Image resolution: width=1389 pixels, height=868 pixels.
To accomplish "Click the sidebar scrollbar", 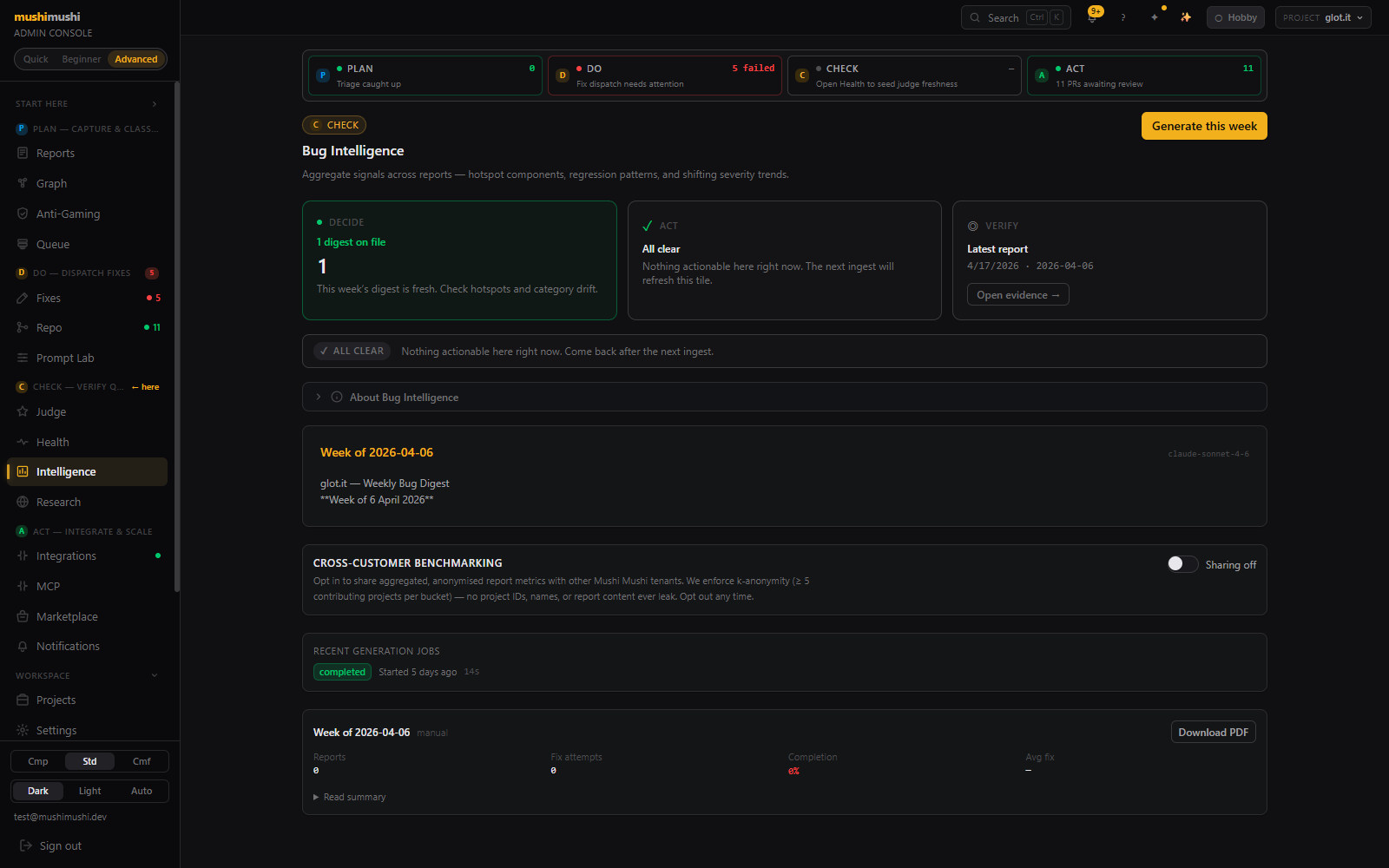I will click(177, 337).
